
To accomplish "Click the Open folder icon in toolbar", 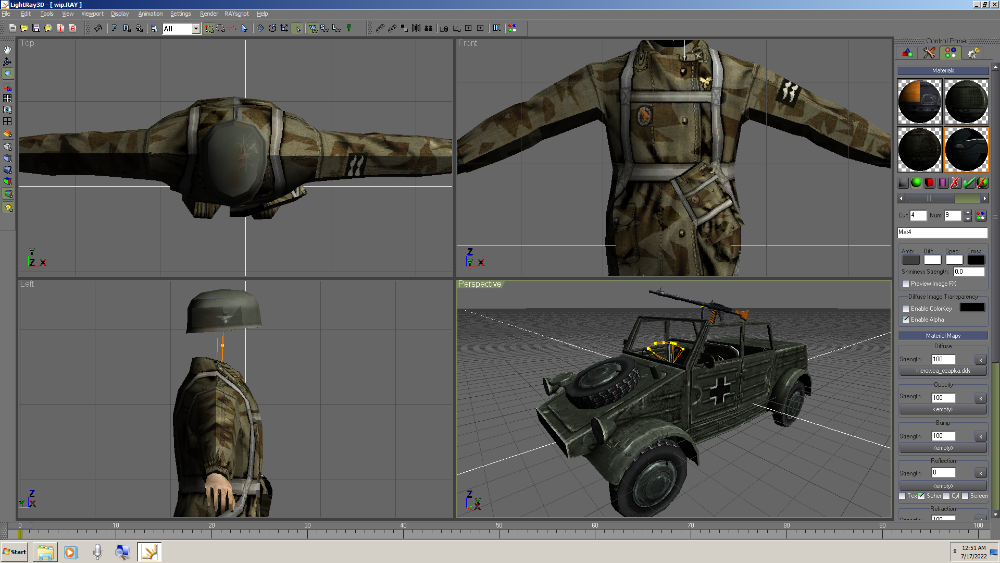I will click(x=24, y=28).
